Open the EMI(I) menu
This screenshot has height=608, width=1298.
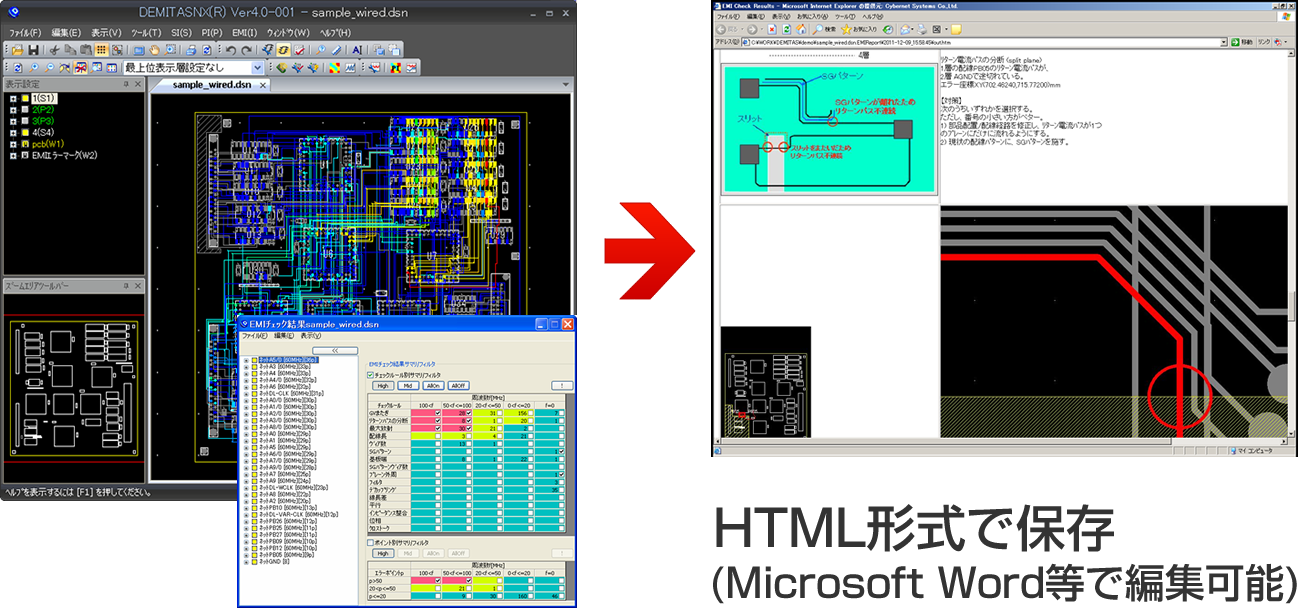pos(244,32)
